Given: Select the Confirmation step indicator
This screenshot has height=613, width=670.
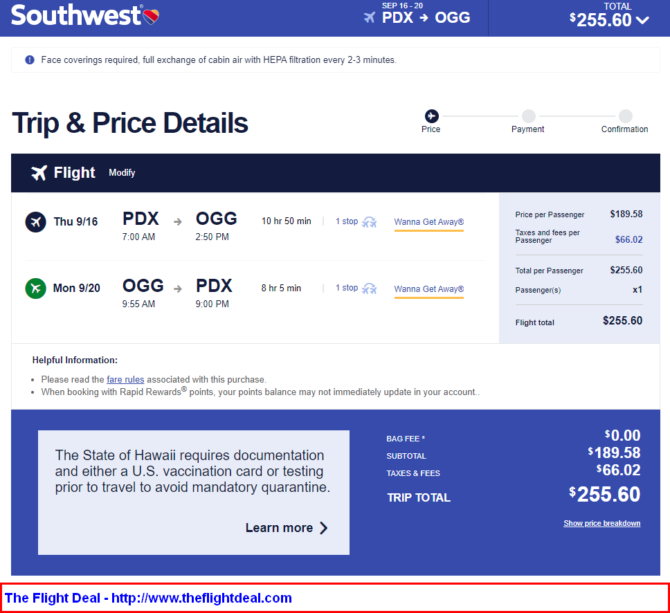Looking at the screenshot, I should click(626, 116).
